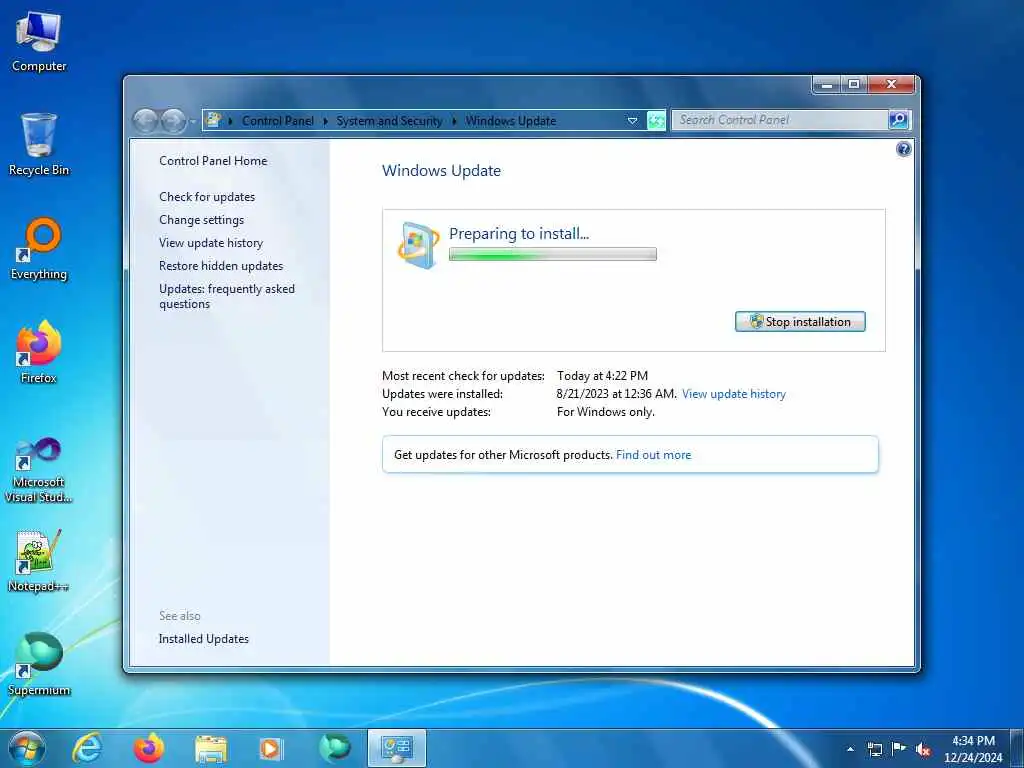
Task: Maximize the Windows Update window
Action: coord(854,85)
